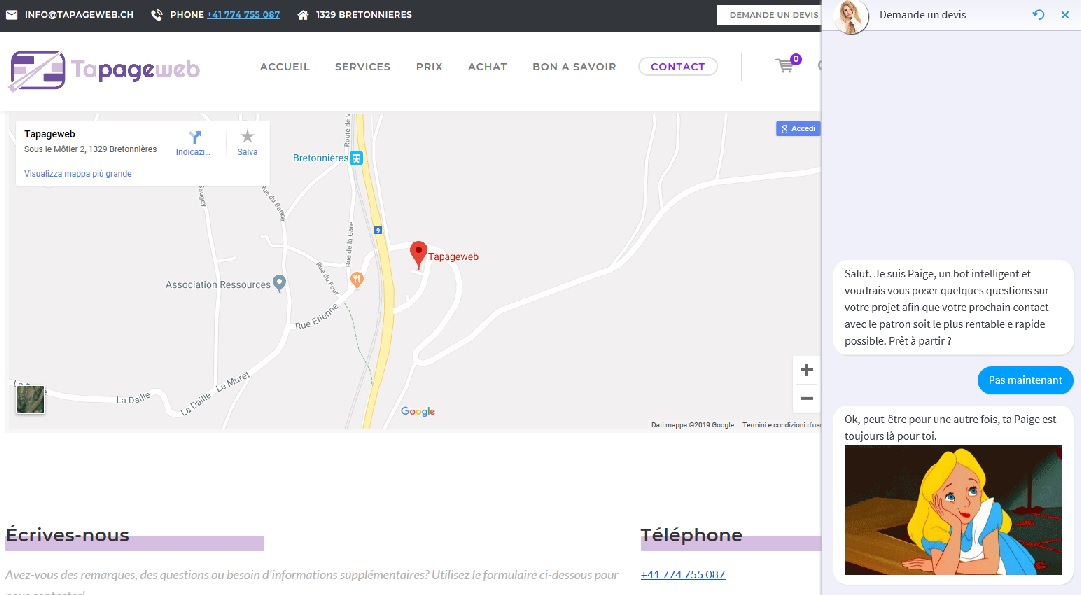Screen dimensions: 1081x595
Task: Click the Google logo on the map
Action: tap(418, 412)
